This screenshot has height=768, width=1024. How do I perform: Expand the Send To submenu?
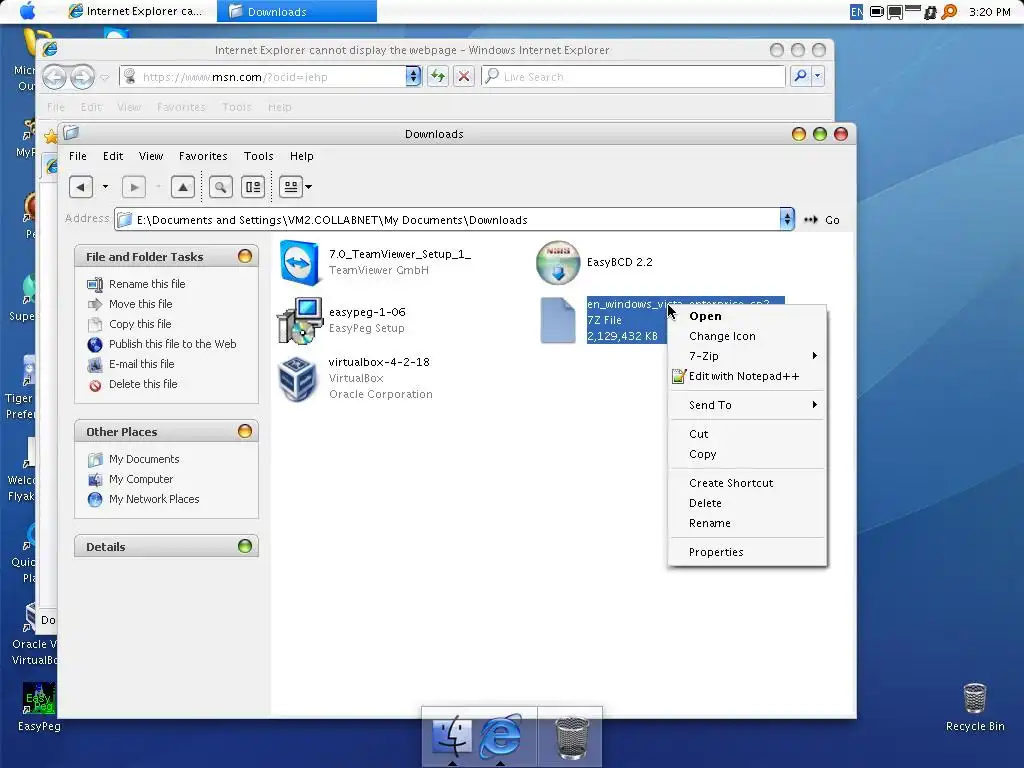point(747,405)
